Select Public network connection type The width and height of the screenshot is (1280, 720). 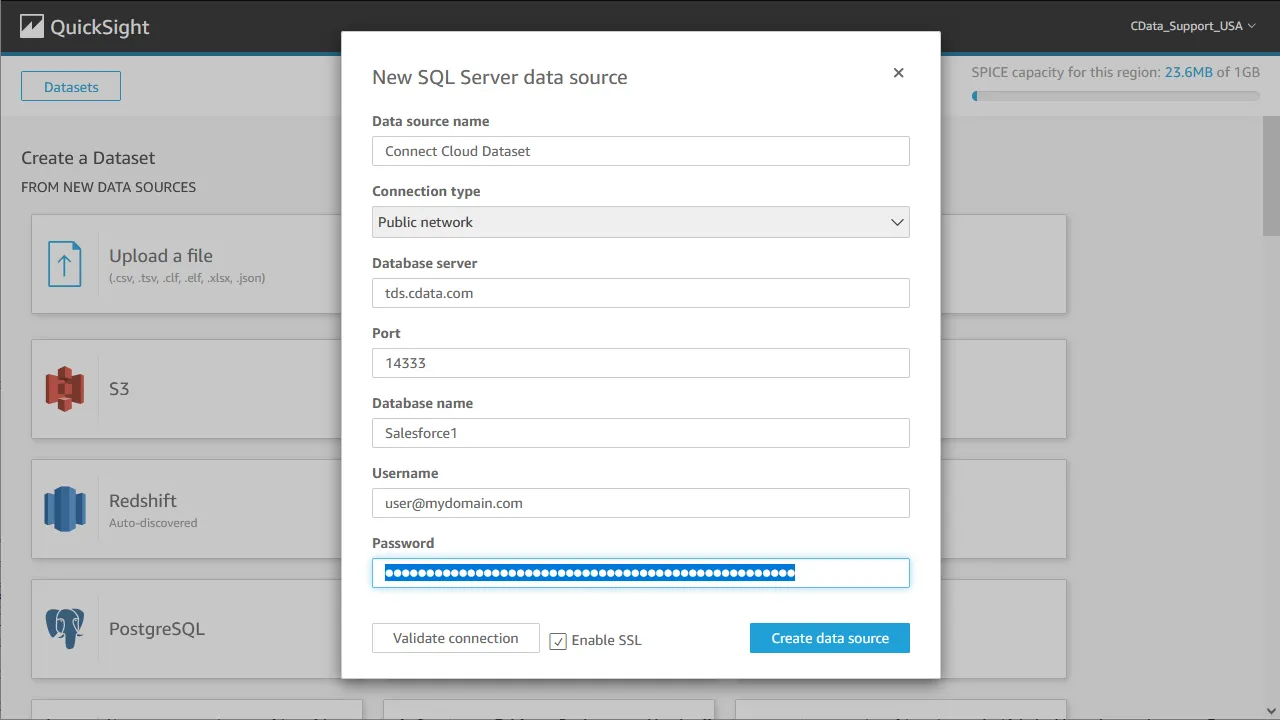640,222
